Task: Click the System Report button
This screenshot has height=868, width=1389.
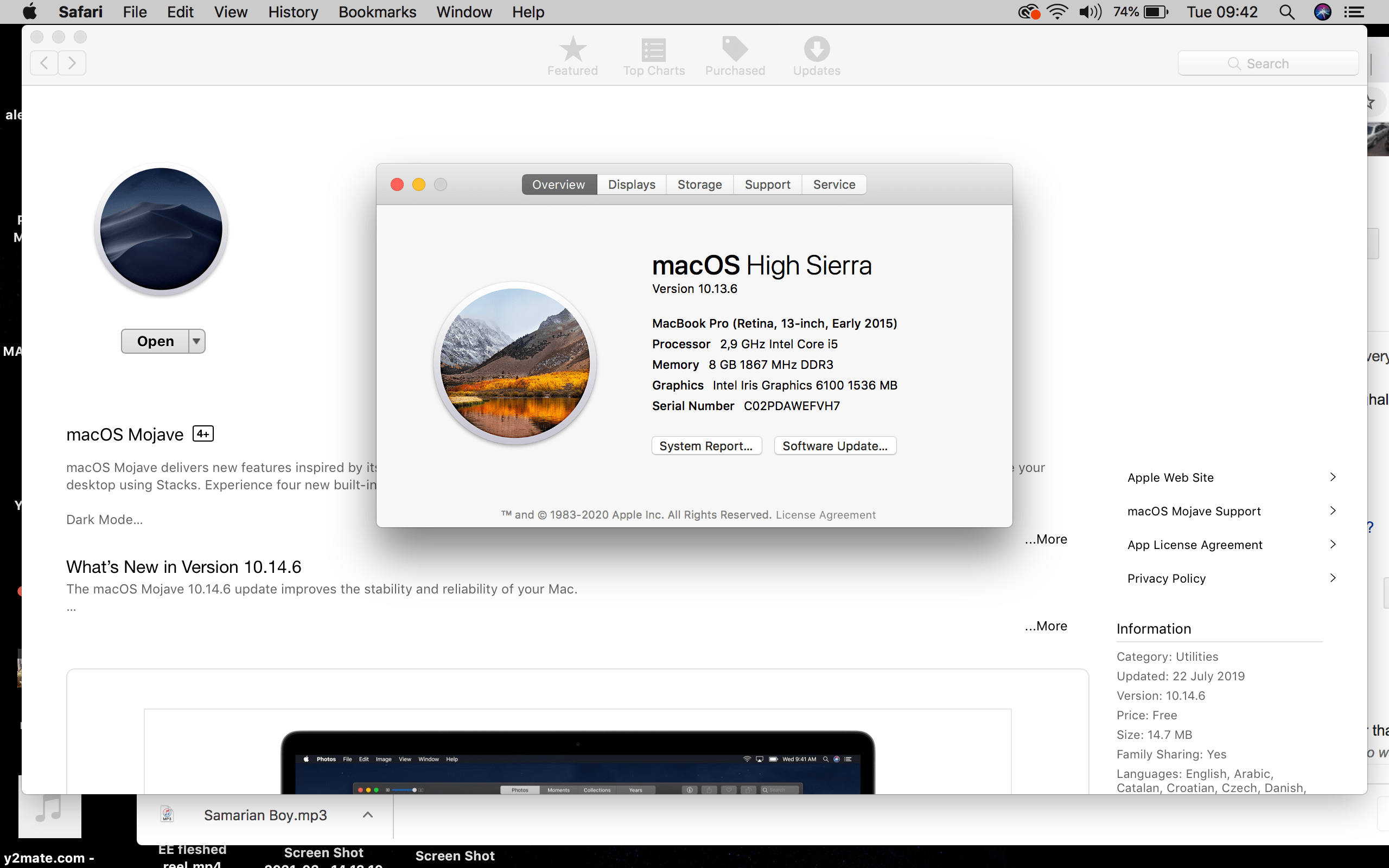Action: pyautogui.click(x=706, y=445)
